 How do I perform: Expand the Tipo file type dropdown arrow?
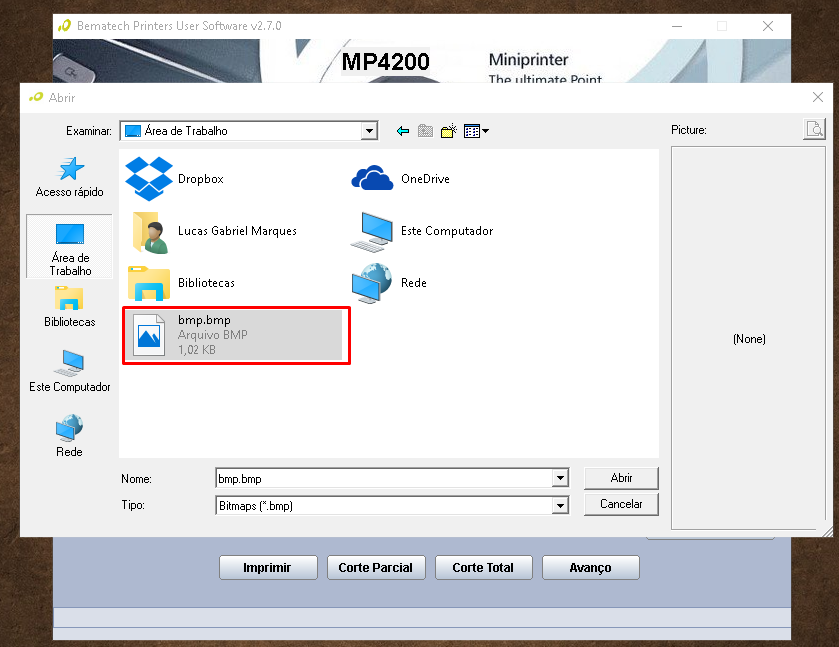tap(560, 505)
